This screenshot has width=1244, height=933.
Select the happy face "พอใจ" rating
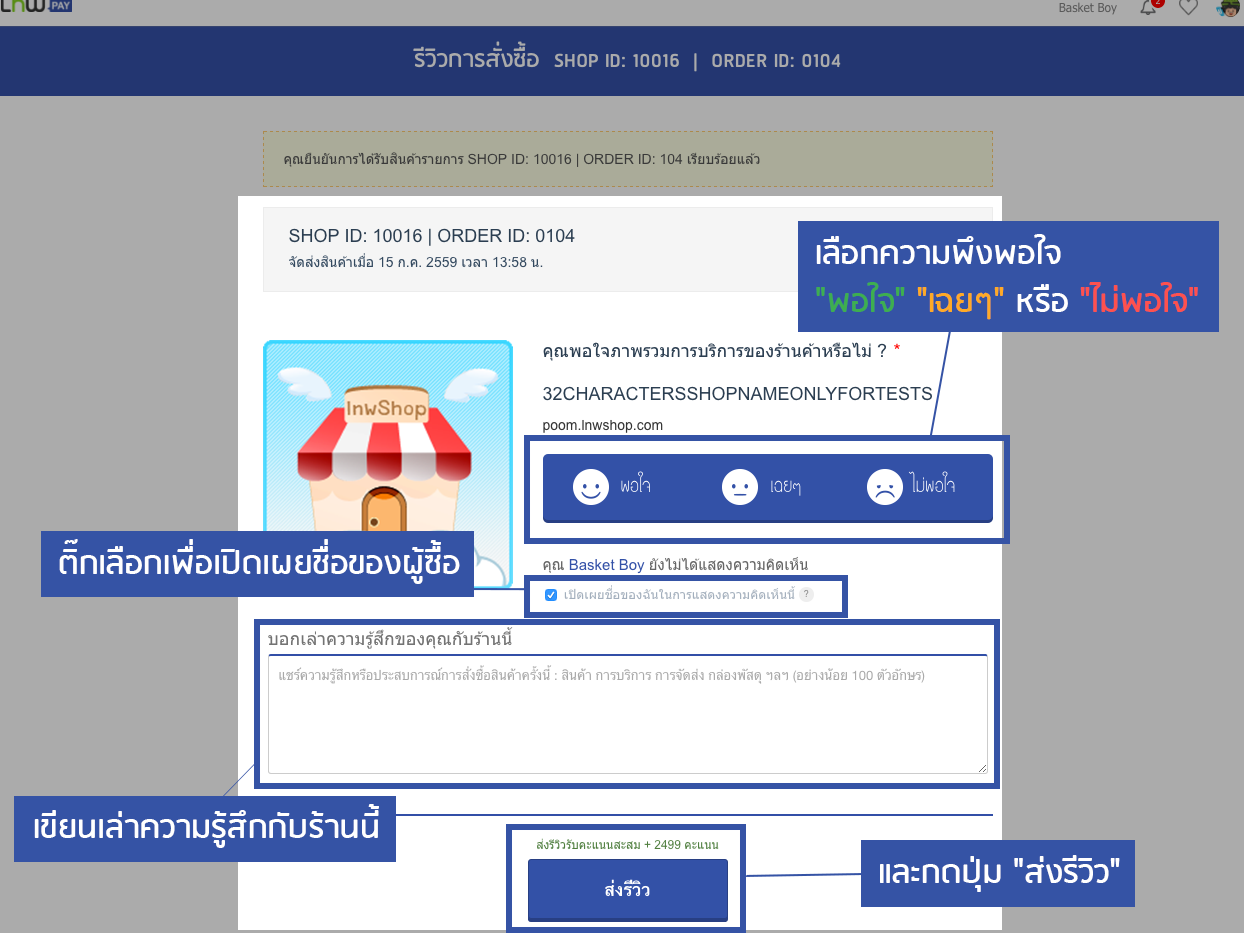tap(612, 487)
